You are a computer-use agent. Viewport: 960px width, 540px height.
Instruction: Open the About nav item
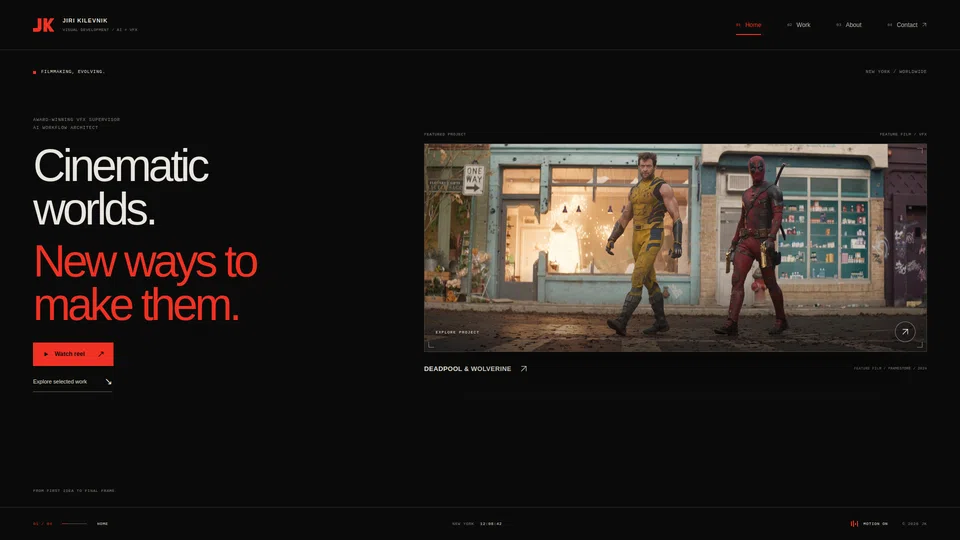click(849, 25)
